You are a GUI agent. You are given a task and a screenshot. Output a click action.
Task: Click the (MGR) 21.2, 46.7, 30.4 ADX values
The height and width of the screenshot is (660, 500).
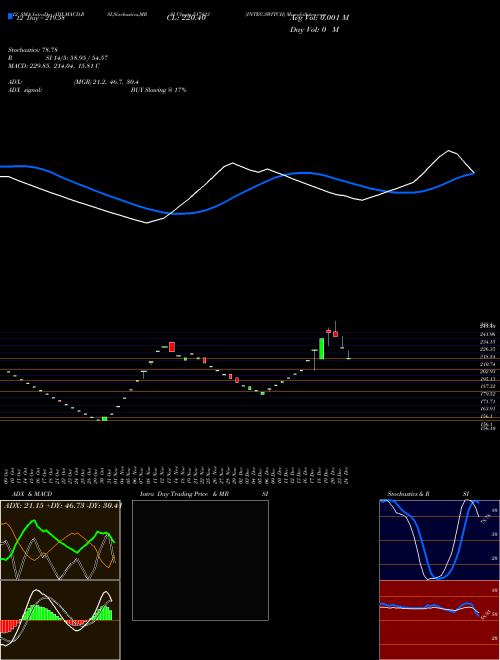(106, 82)
